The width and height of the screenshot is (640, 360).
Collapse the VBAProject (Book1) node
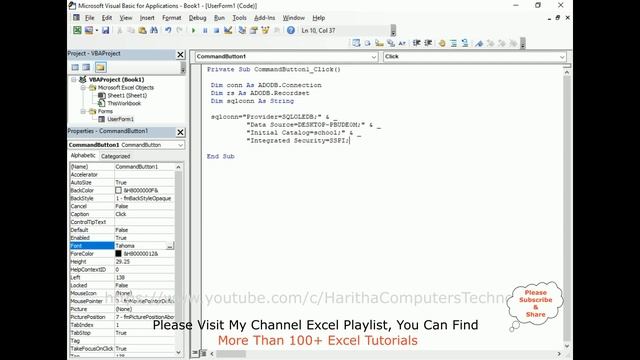(x=74, y=80)
